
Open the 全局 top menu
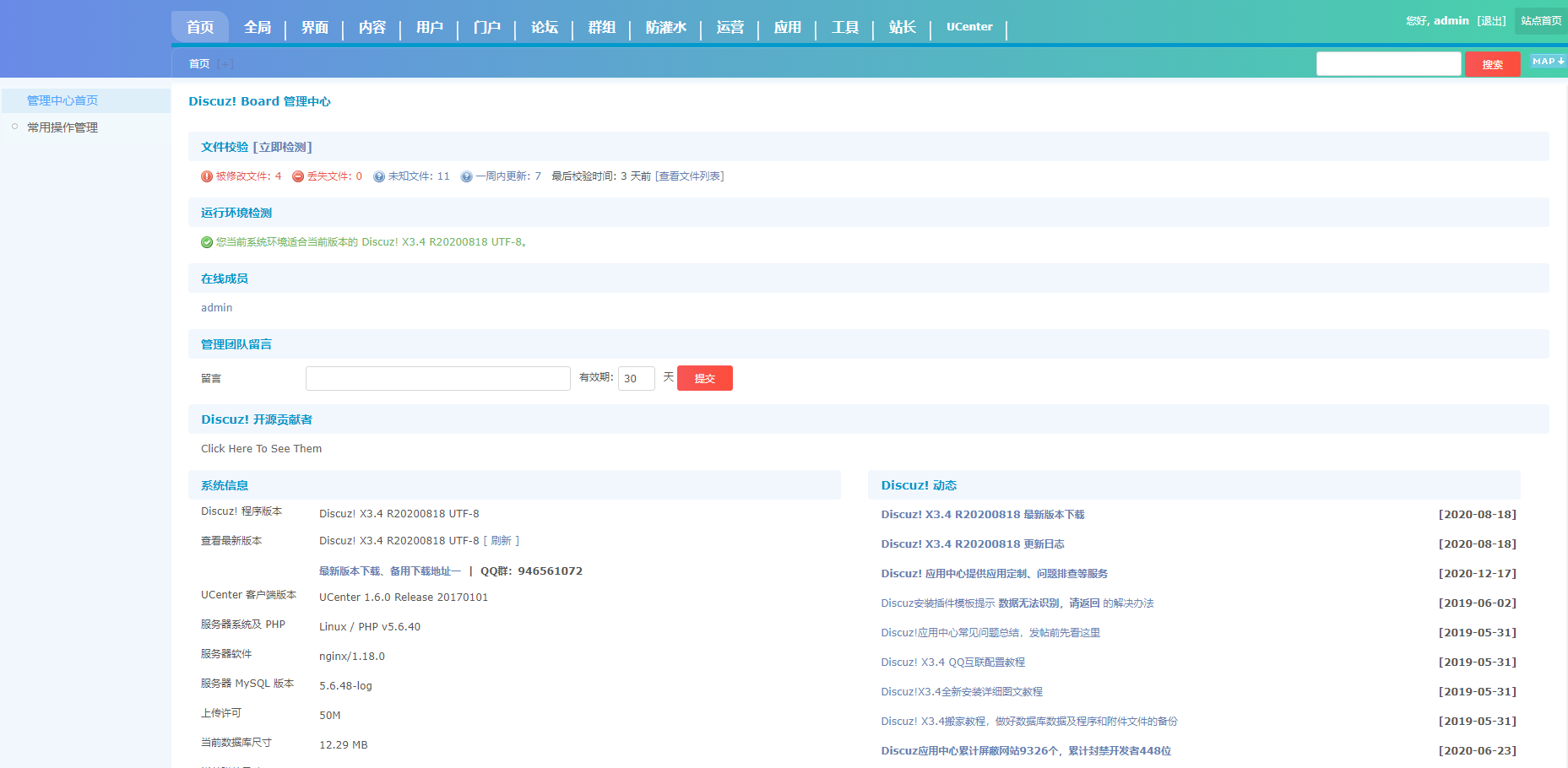[258, 27]
